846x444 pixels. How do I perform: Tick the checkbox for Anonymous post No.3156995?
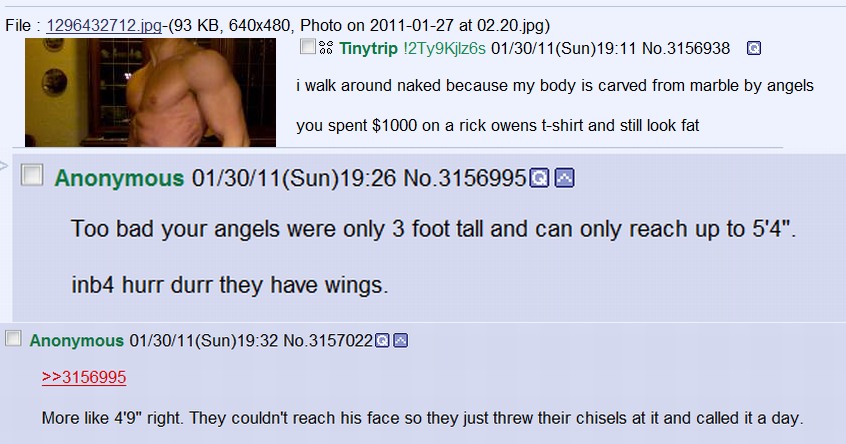(32, 175)
